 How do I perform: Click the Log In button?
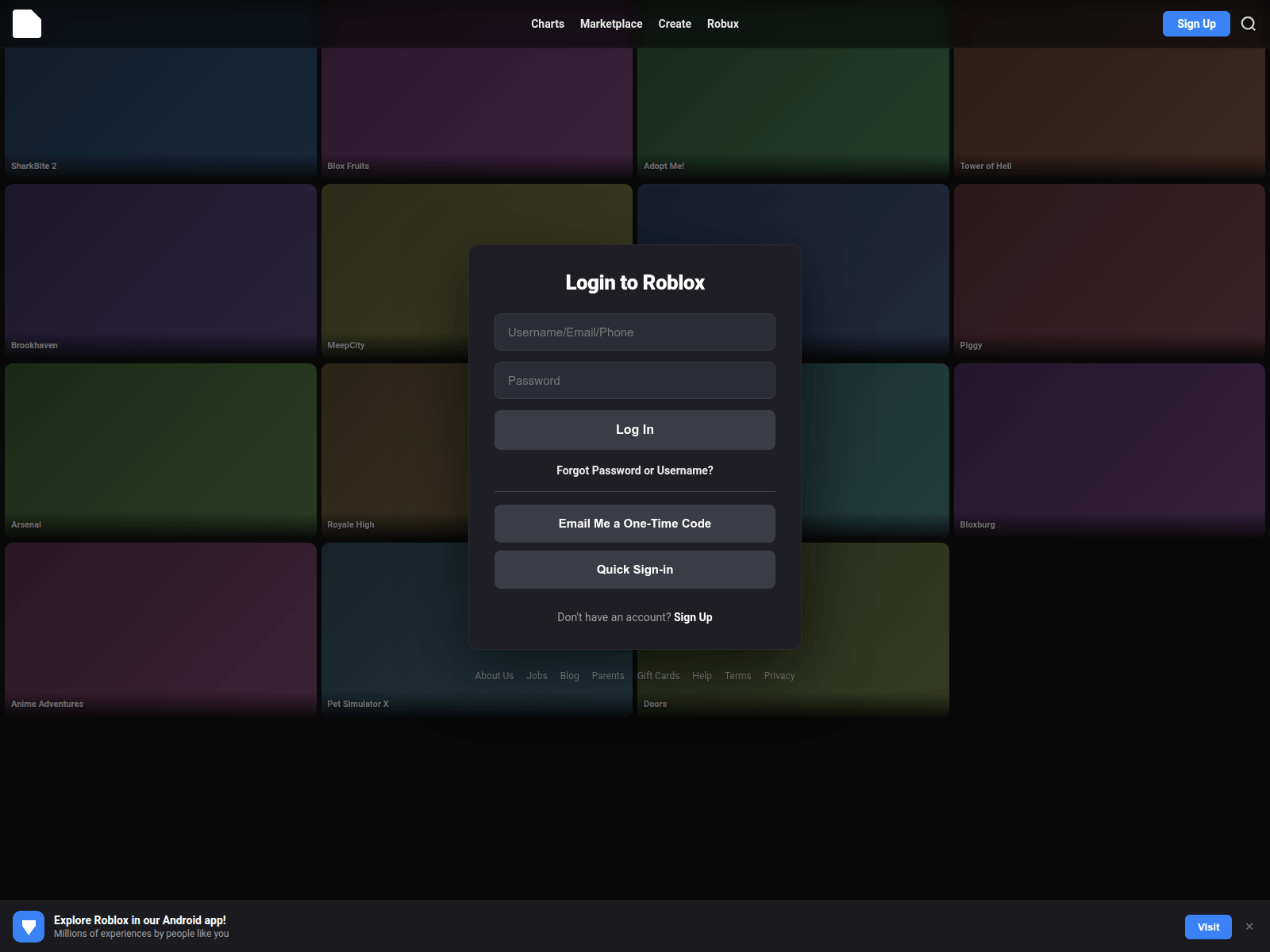pos(635,430)
